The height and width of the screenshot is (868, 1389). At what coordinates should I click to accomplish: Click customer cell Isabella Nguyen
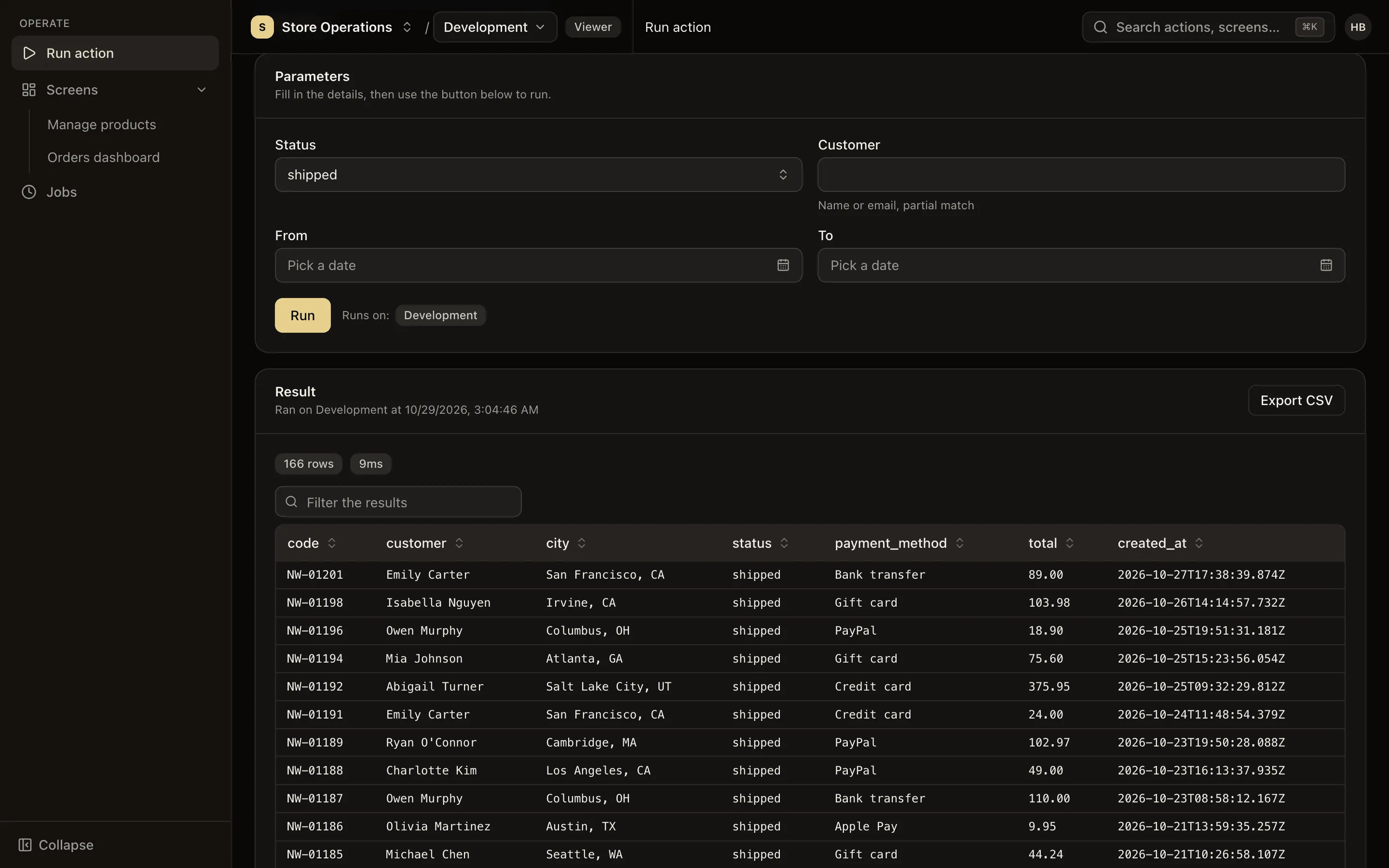click(x=438, y=603)
